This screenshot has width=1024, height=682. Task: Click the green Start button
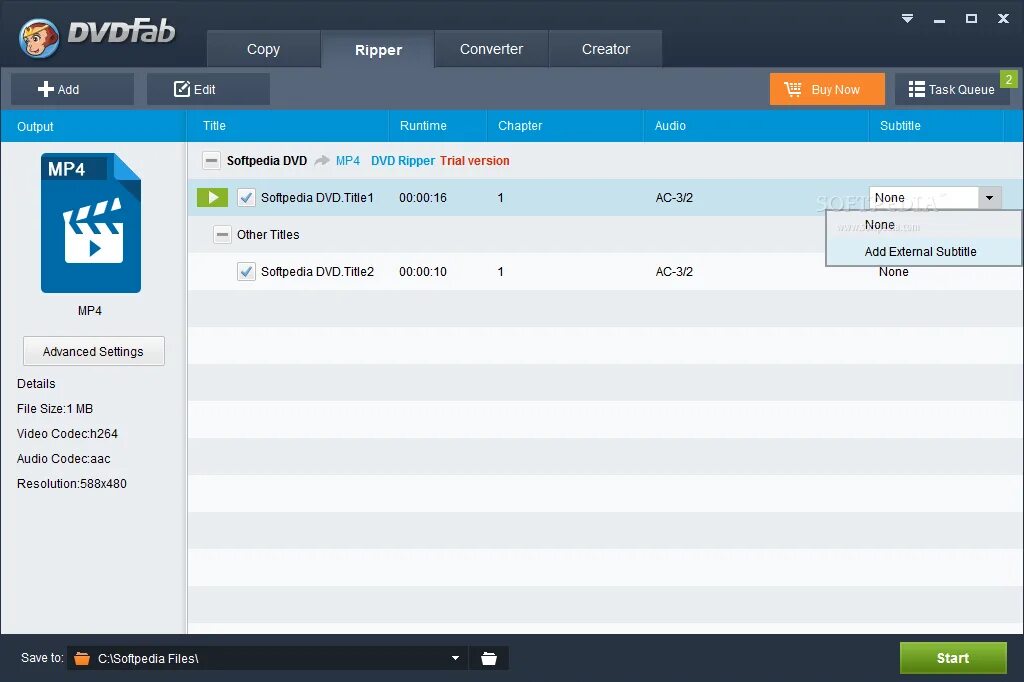(953, 658)
